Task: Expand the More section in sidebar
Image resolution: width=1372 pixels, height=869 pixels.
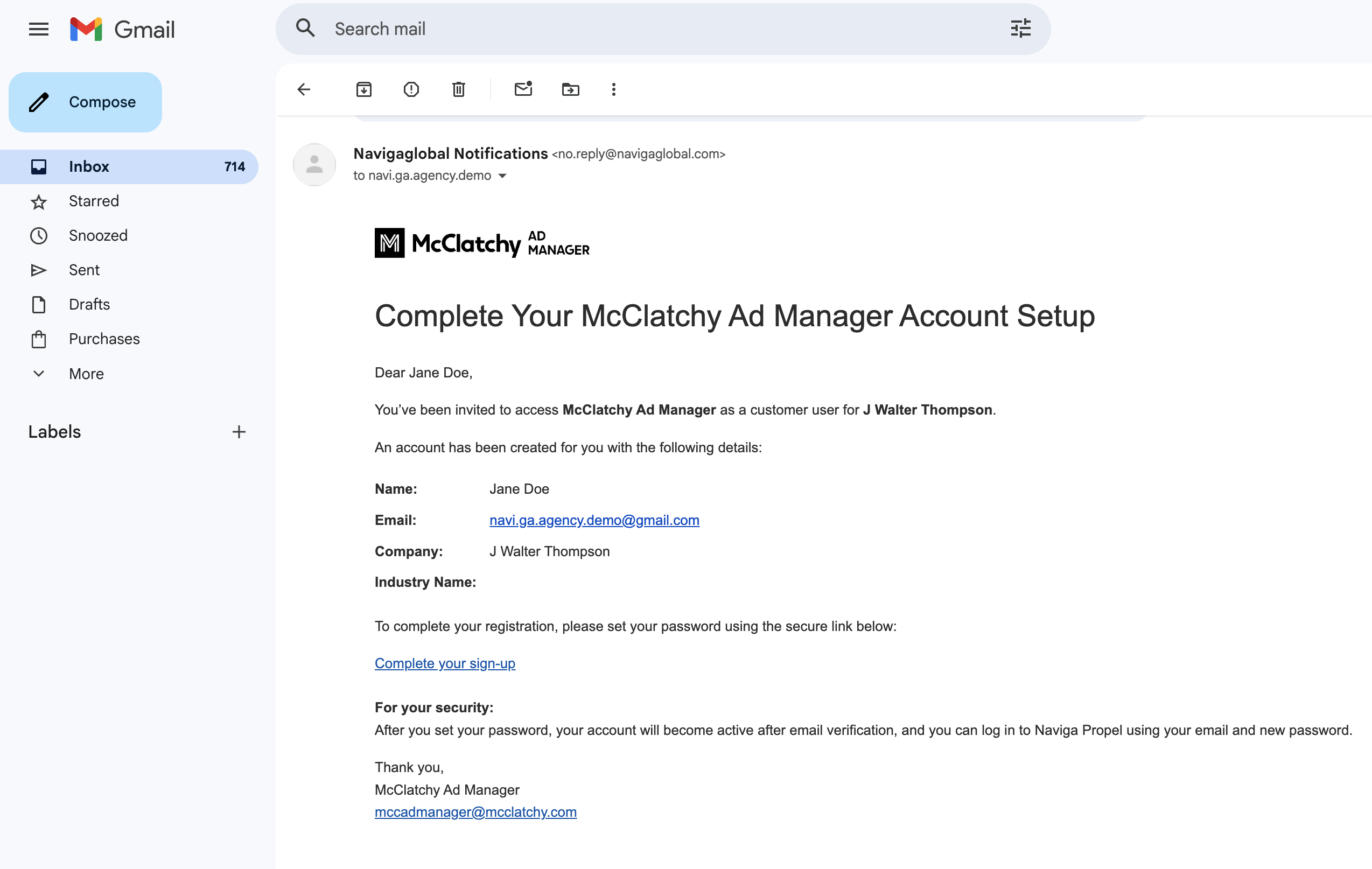Action: pyautogui.click(x=86, y=374)
